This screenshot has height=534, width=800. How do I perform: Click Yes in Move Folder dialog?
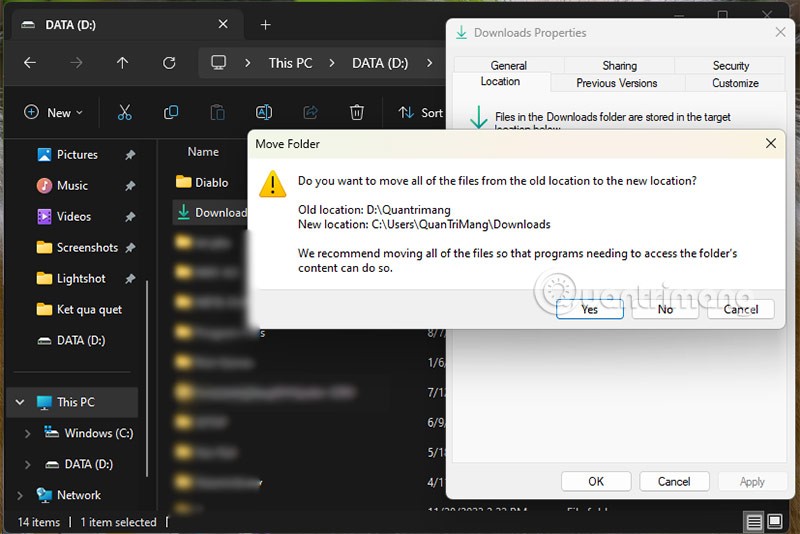tap(590, 309)
